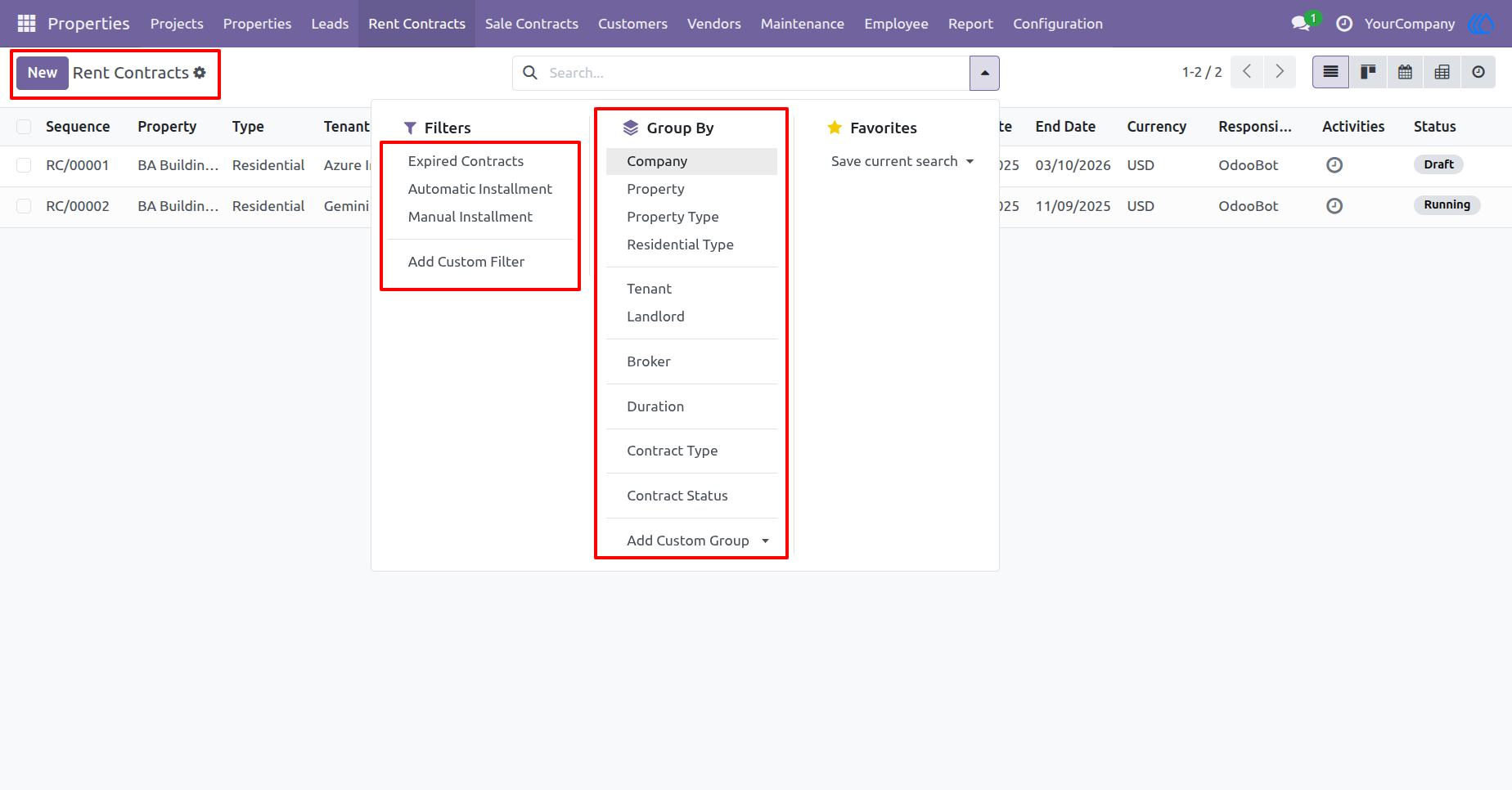This screenshot has width=1512, height=790.
Task: Click activity clock icon for RC/00002
Action: pyautogui.click(x=1334, y=206)
